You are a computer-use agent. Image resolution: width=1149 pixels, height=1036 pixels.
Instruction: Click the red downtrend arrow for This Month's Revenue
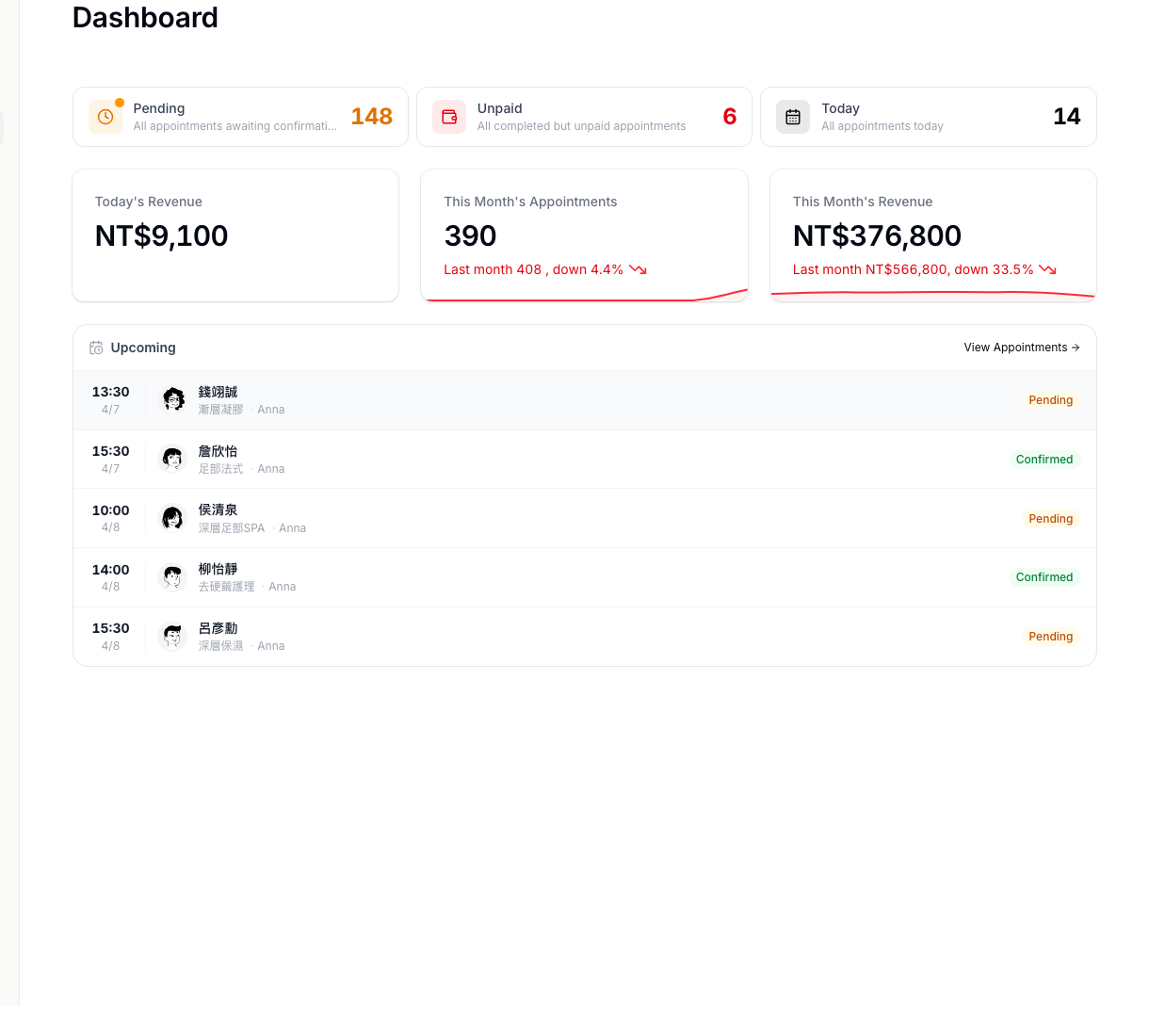pos(1047,269)
